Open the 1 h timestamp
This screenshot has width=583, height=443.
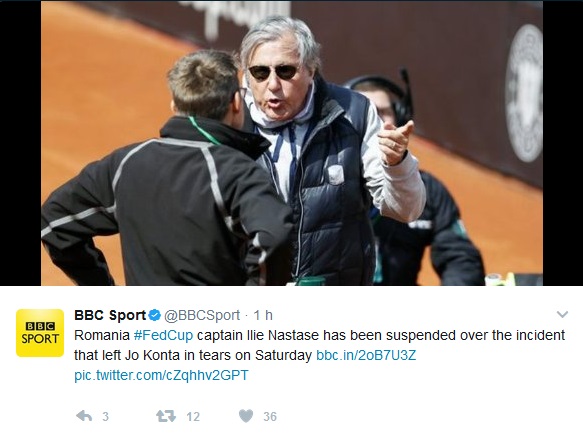(x=263, y=315)
